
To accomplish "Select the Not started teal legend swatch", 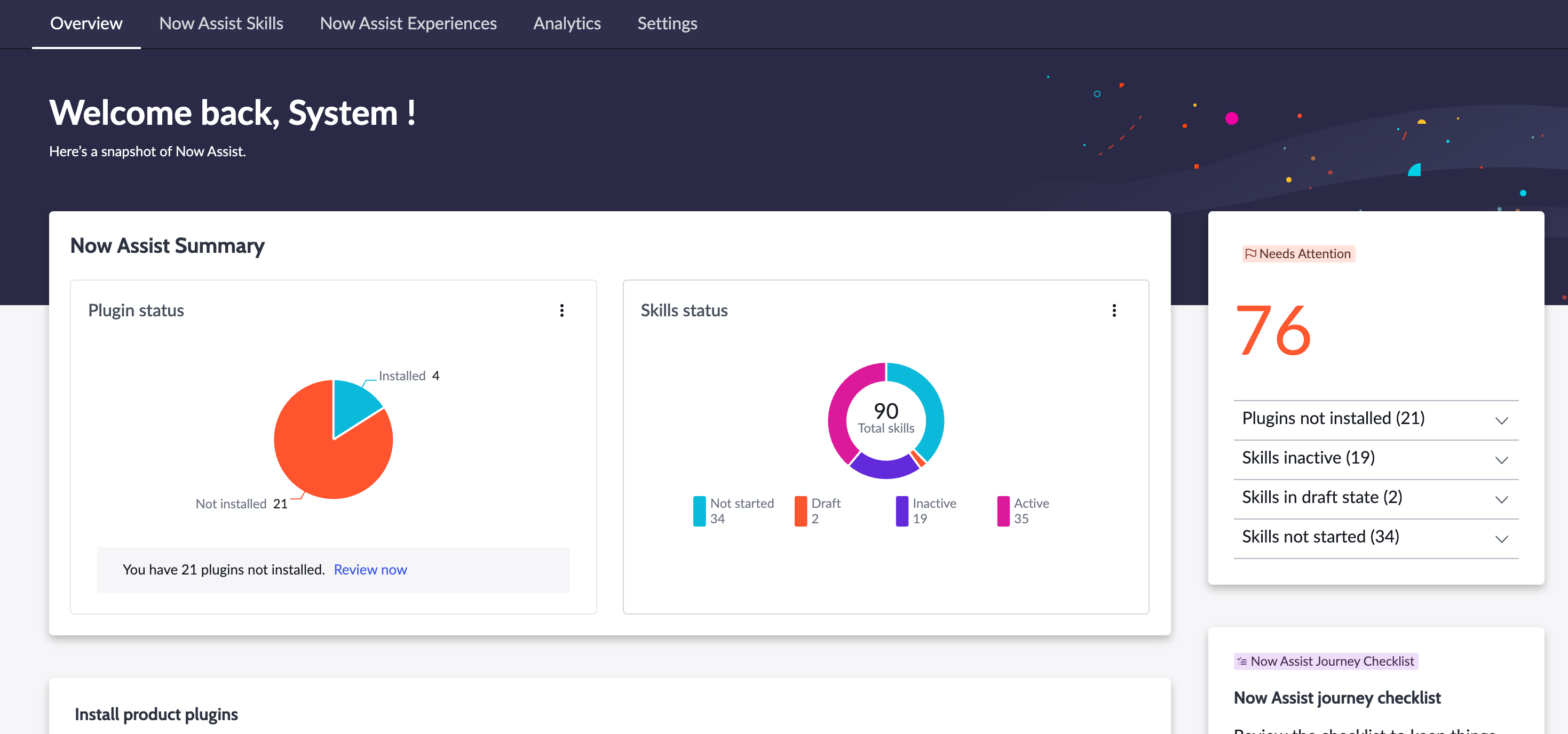I will click(x=699, y=510).
